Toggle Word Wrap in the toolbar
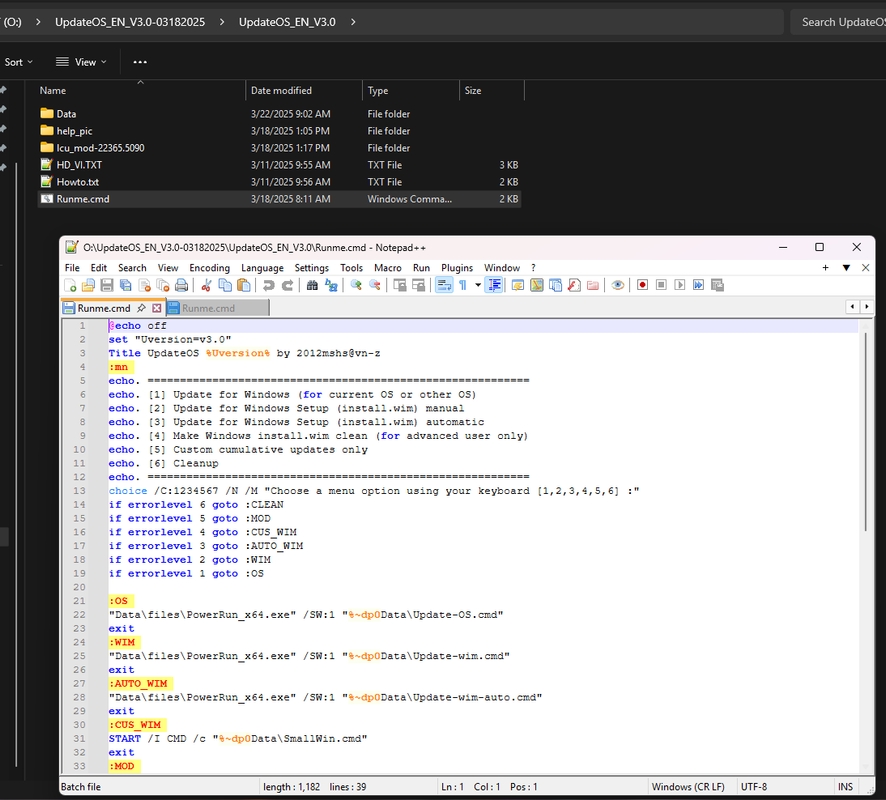886x800 pixels. pyautogui.click(x=444, y=285)
